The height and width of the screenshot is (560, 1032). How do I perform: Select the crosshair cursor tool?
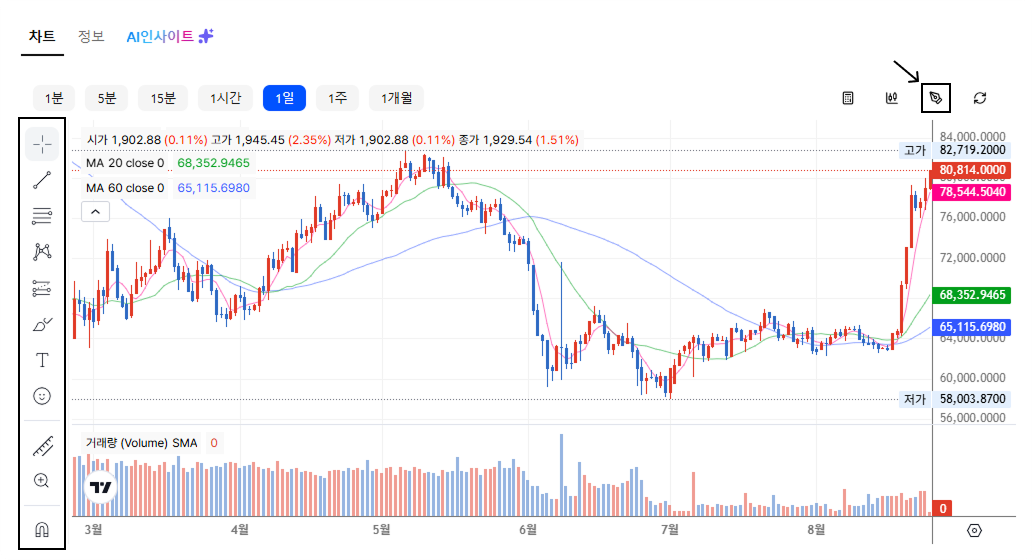(42, 144)
